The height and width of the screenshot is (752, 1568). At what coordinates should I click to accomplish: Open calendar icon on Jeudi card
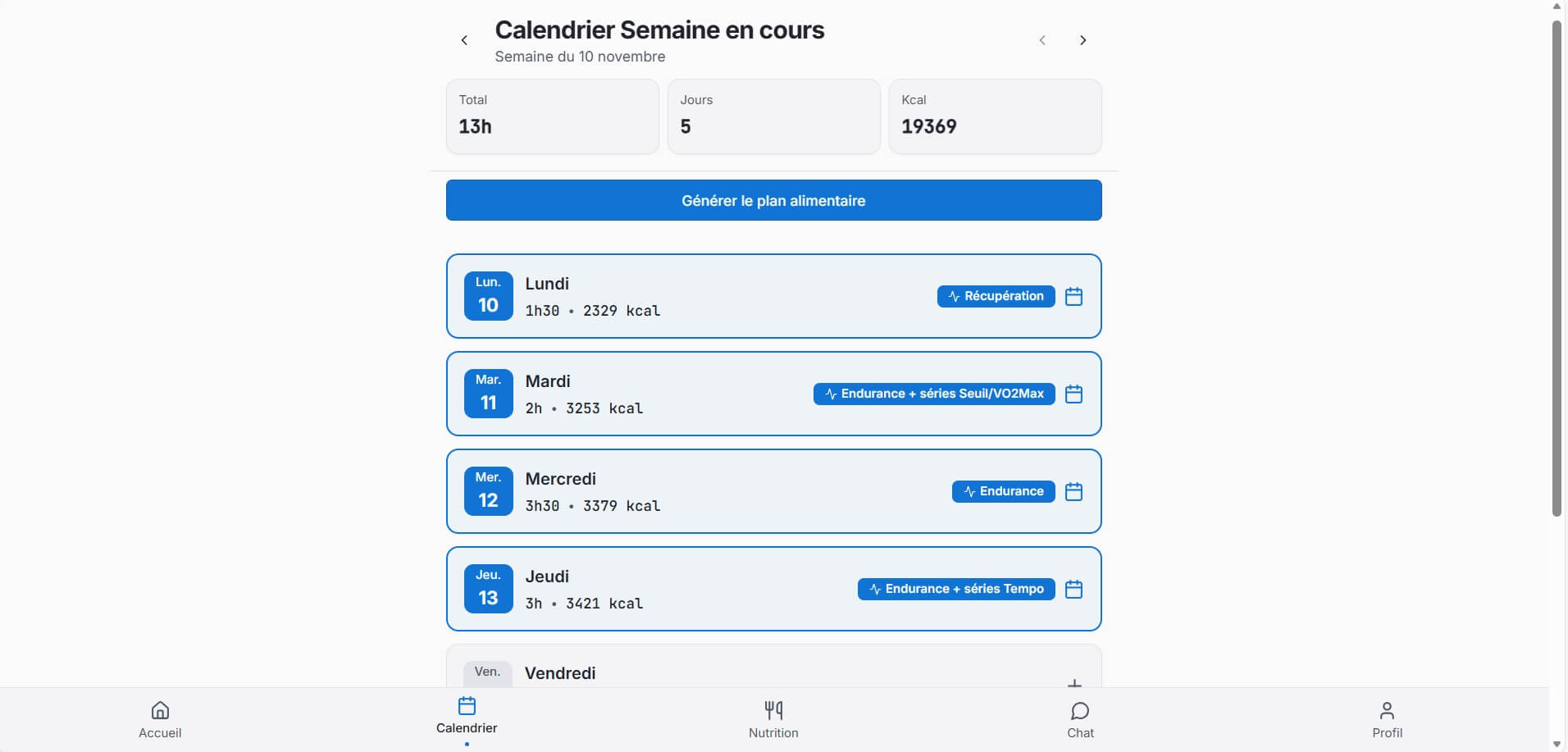point(1073,589)
